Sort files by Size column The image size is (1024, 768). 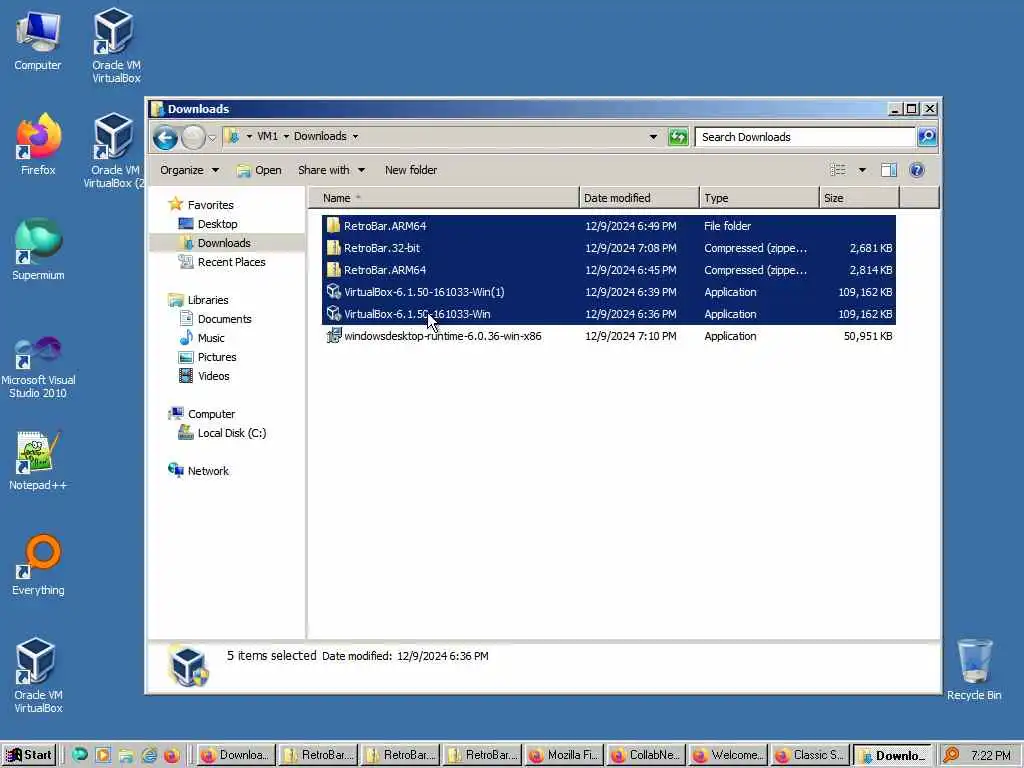point(859,198)
